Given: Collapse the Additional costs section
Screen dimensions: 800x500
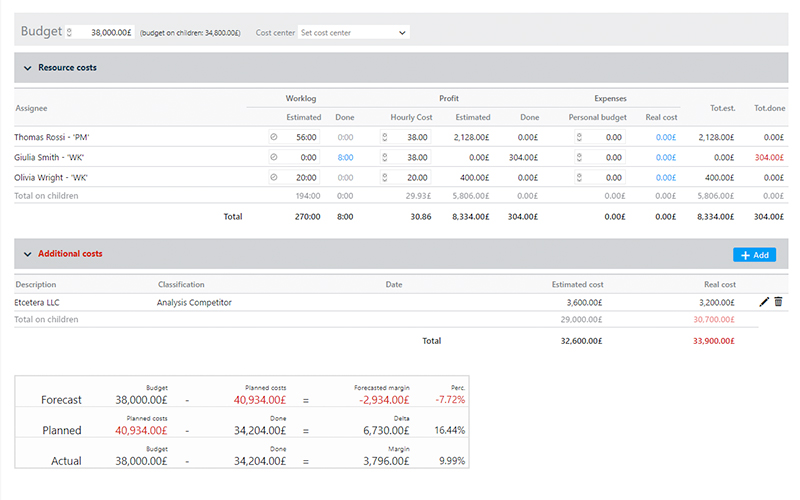Looking at the screenshot, I should 27,254.
